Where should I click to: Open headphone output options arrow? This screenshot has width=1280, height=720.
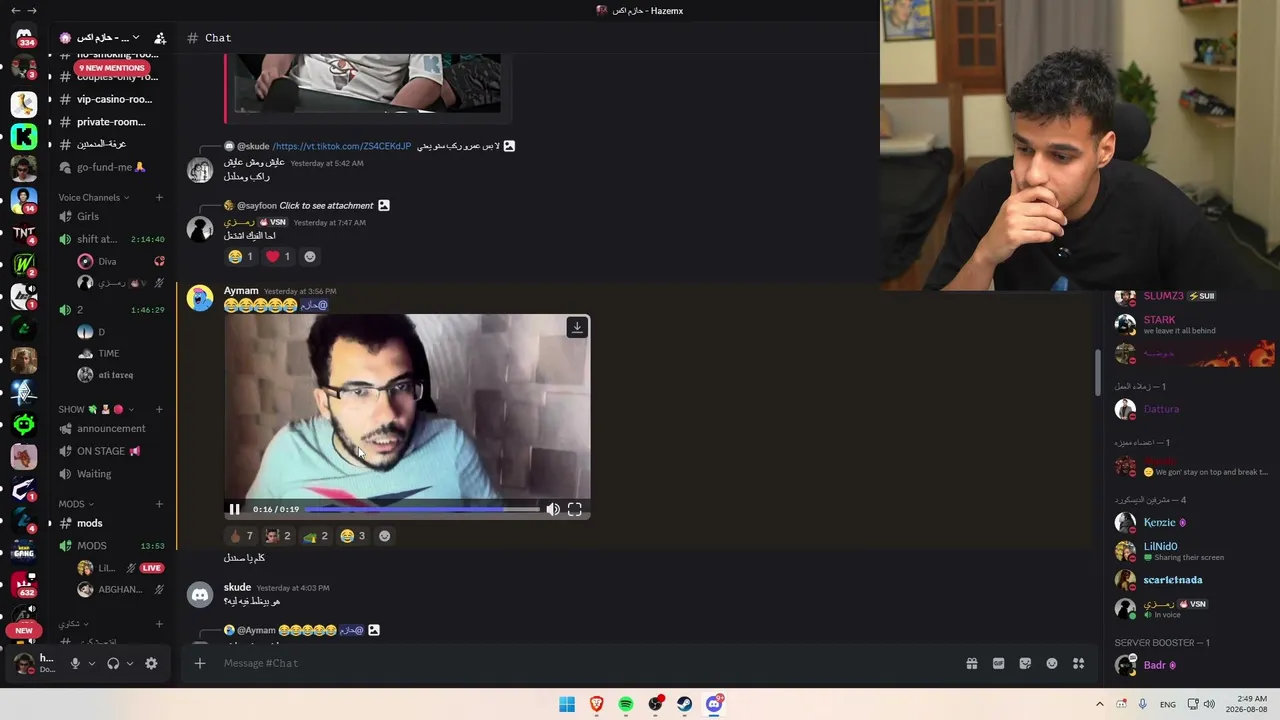[130, 663]
